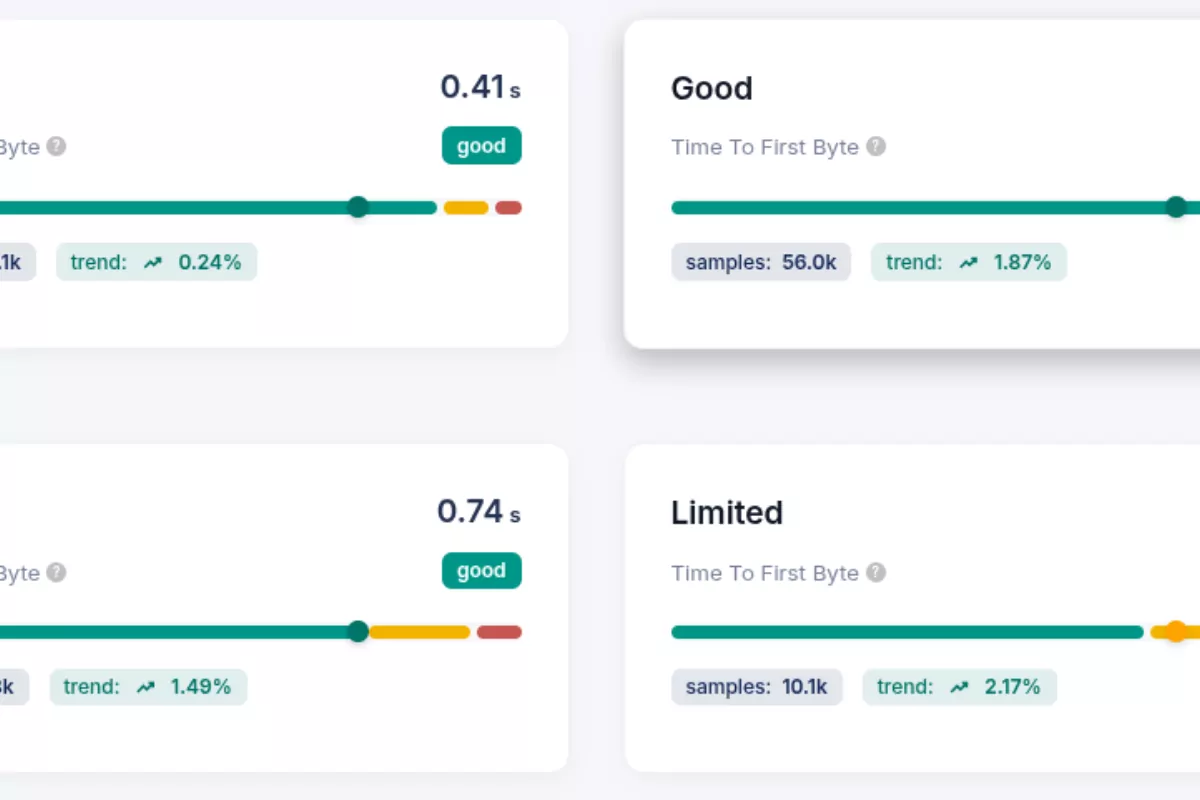Click the samples 56.0k chip on the Good card

pos(760,262)
